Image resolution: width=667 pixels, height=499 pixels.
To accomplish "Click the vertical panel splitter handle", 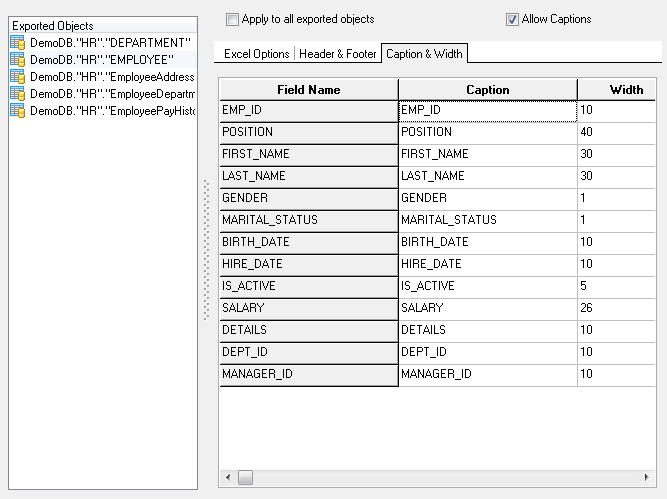I will pos(207,250).
